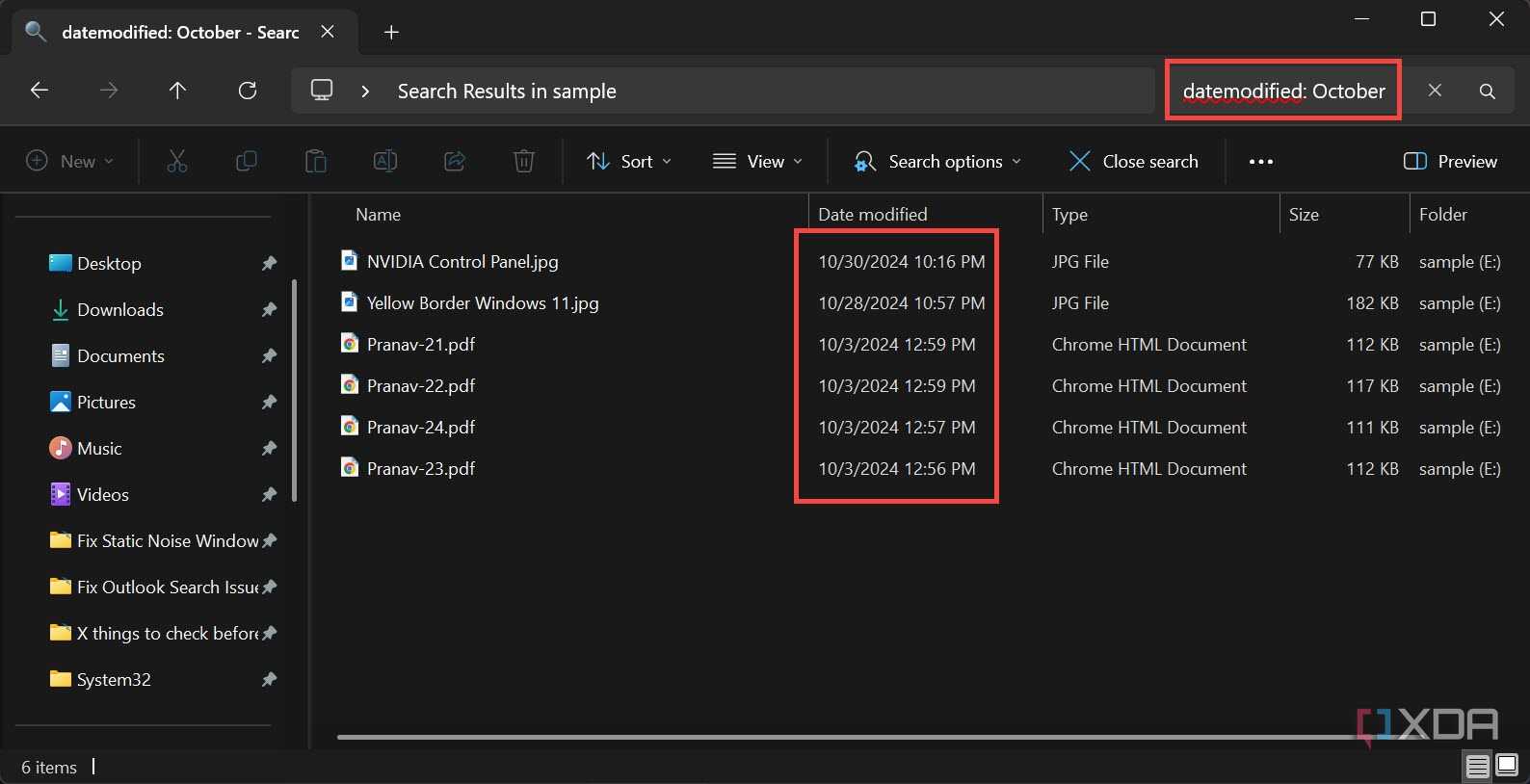The height and width of the screenshot is (784, 1530).
Task: Refresh the search results
Action: [x=248, y=91]
